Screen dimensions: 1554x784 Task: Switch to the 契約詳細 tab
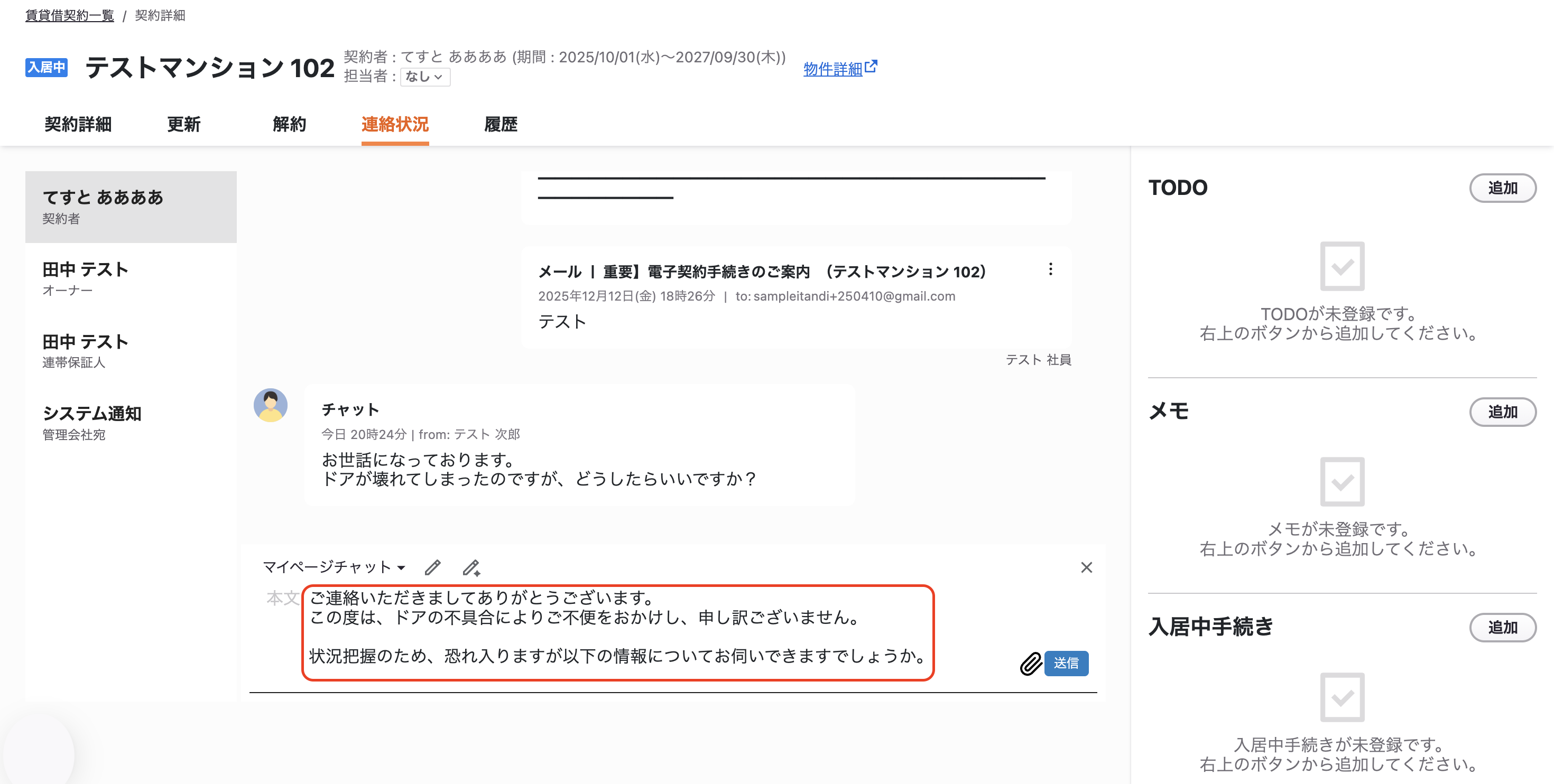78,124
